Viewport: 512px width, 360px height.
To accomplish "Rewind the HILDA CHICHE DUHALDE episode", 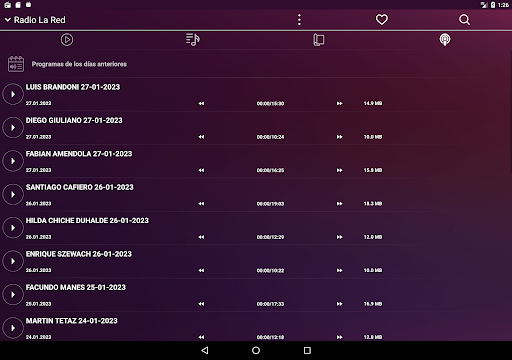I will (x=201, y=237).
